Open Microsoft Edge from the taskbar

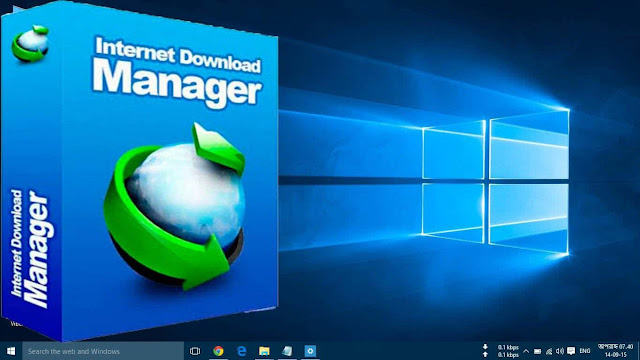[x=242, y=351]
